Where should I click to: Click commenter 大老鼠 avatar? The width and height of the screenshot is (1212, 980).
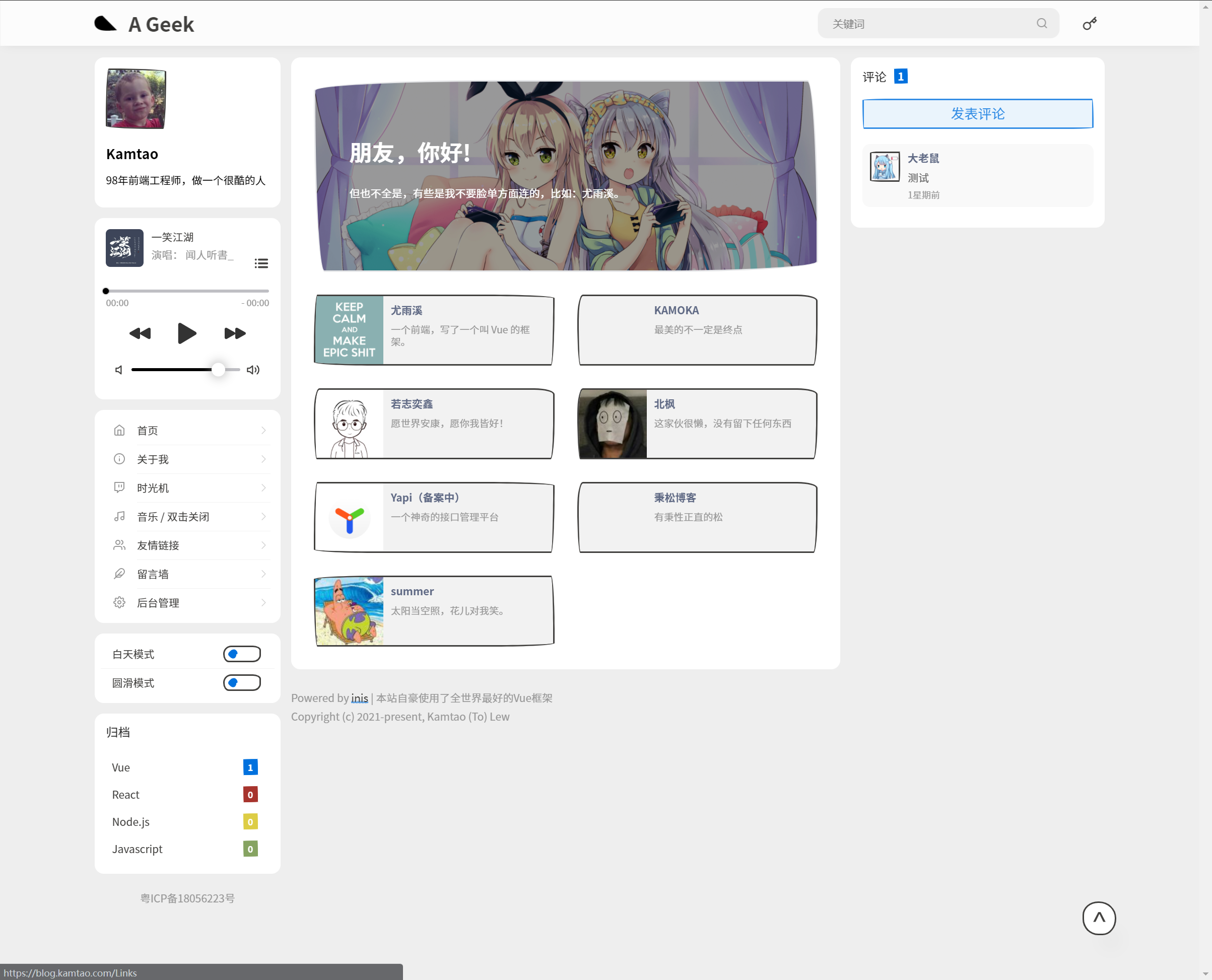[885, 167]
